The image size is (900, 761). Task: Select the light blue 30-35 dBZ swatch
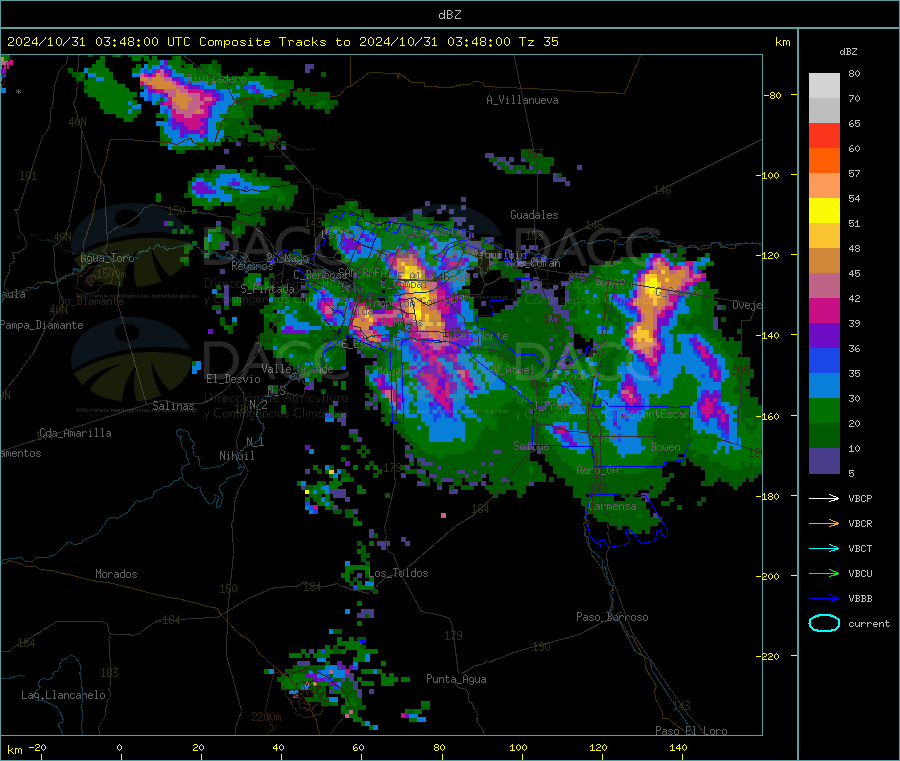[824, 386]
